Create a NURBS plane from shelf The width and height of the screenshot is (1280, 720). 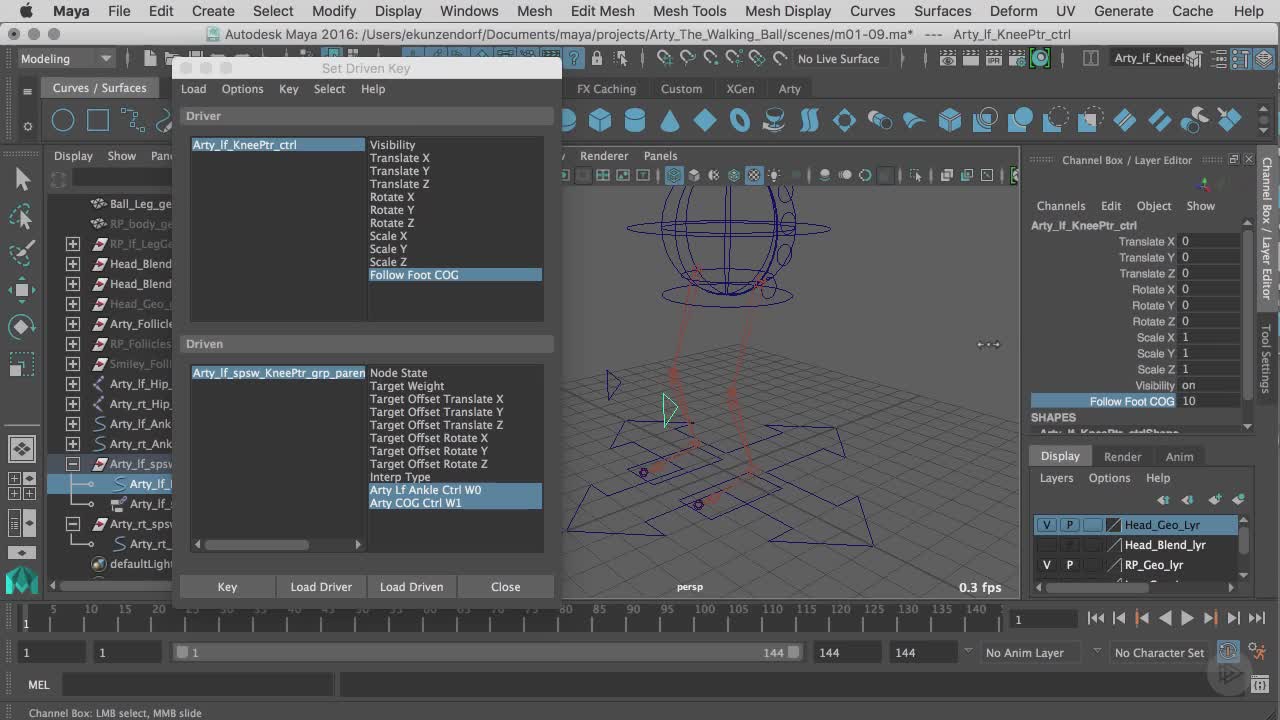click(705, 121)
